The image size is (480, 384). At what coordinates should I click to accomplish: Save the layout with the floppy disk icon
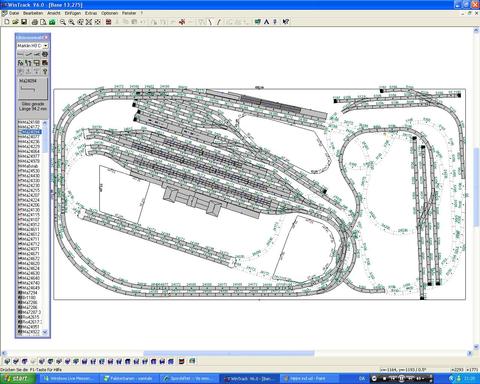(x=24, y=22)
